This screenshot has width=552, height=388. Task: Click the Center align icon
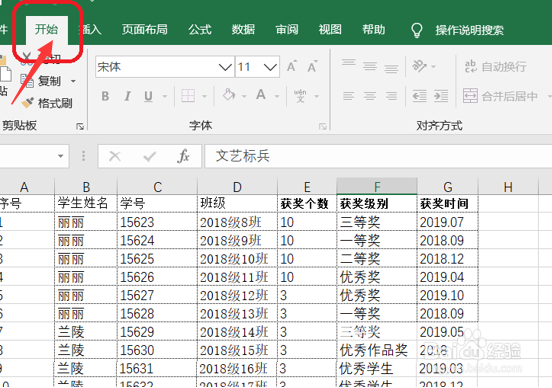pyautogui.click(x=370, y=96)
